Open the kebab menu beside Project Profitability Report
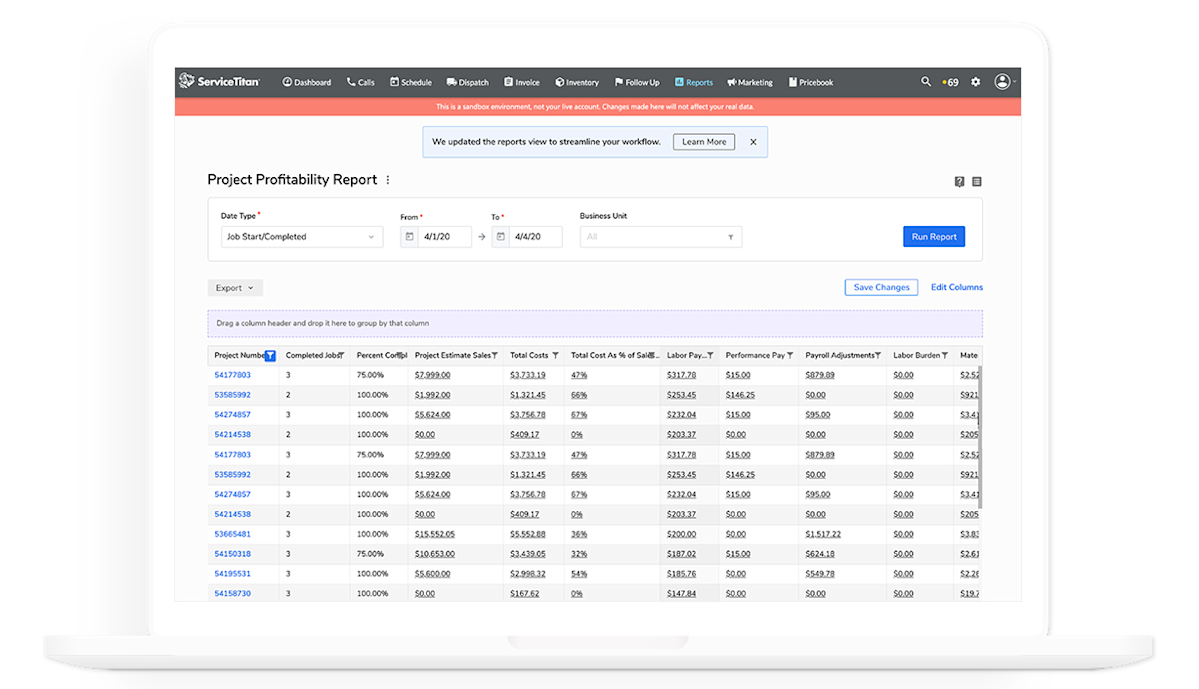This screenshot has height=689, width=1199. pyautogui.click(x=388, y=179)
